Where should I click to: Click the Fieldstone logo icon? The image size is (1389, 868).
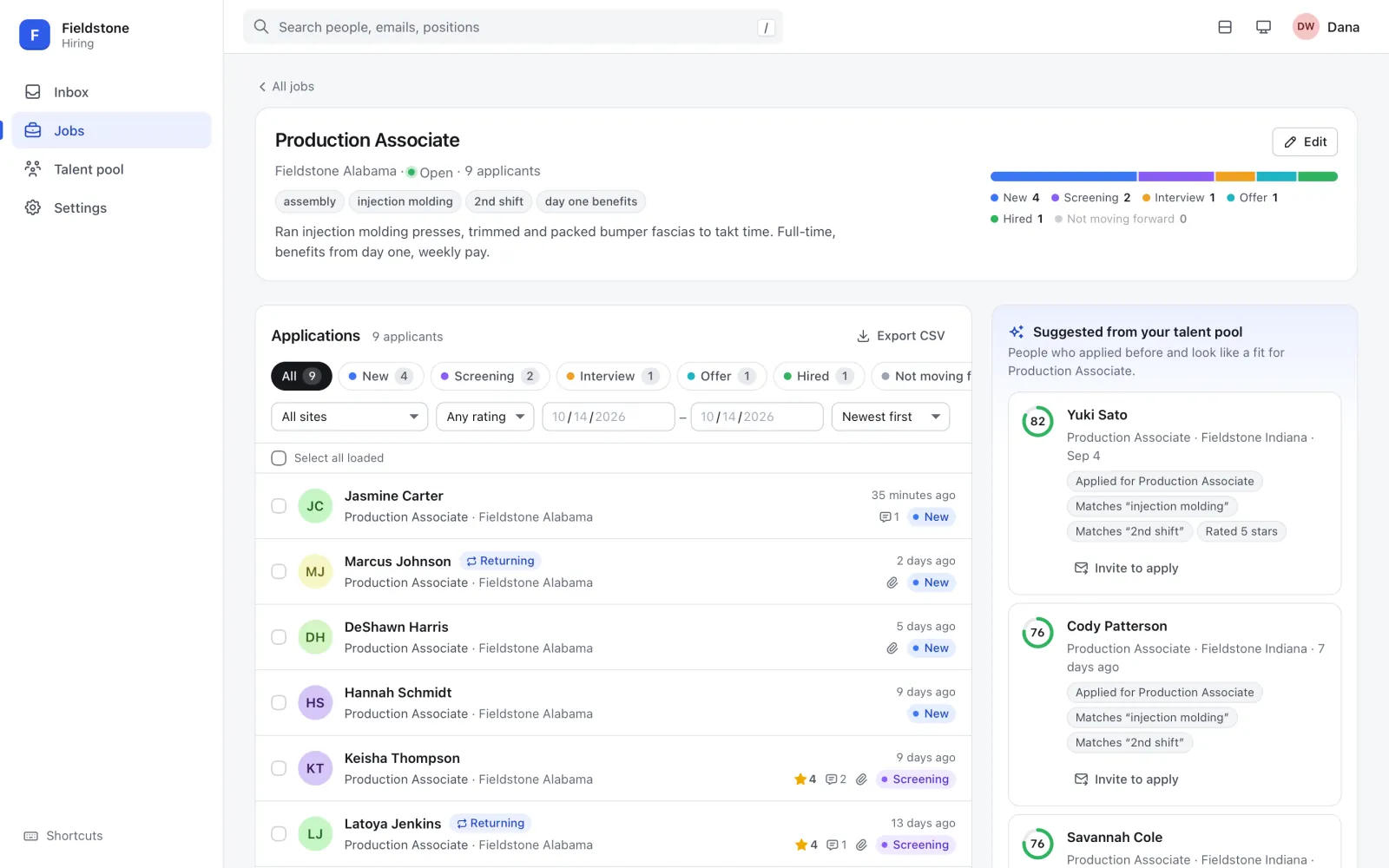pyautogui.click(x=35, y=35)
